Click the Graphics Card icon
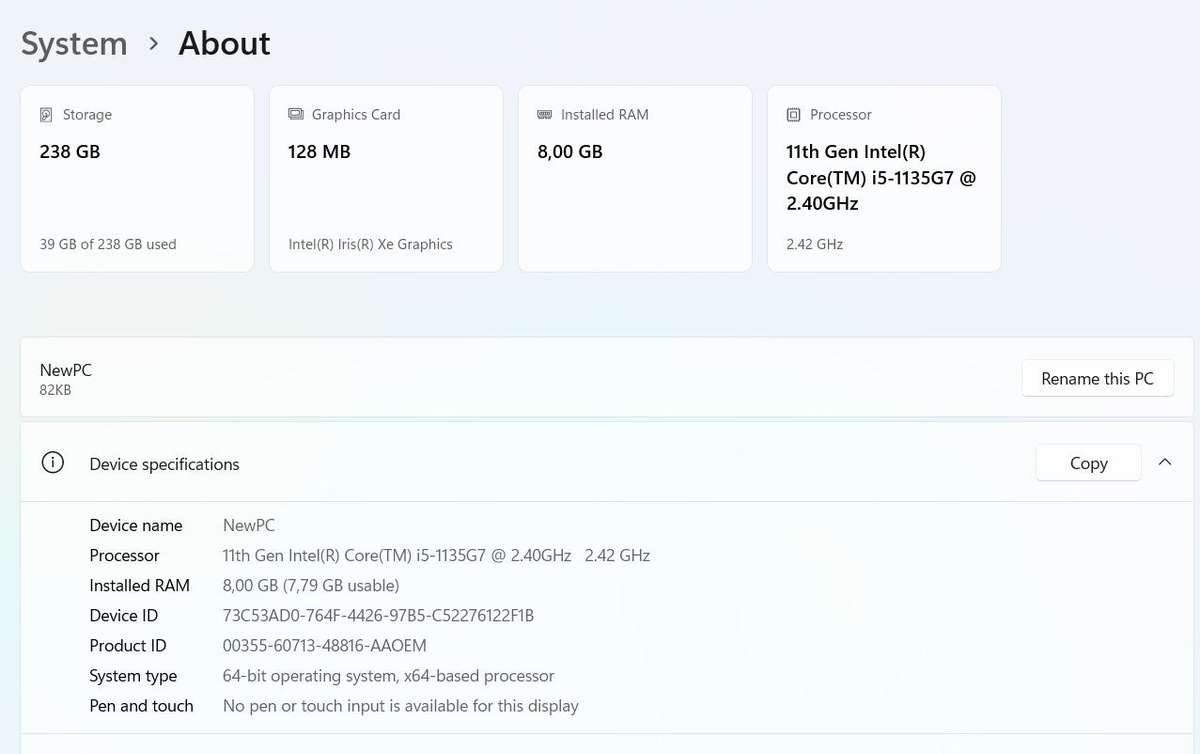Screen dimensions: 1200x754 tap(296, 115)
